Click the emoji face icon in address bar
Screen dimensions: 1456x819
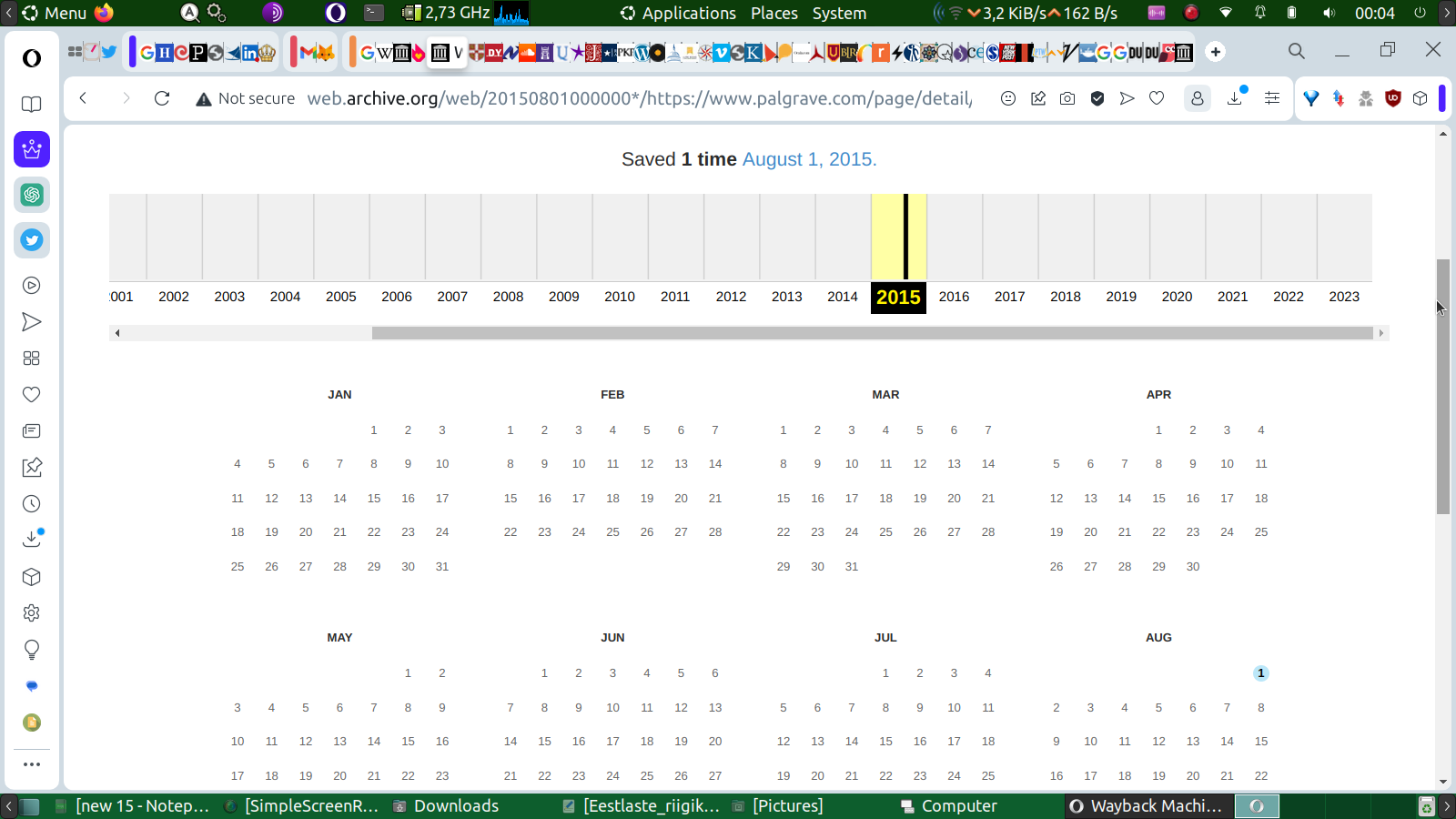click(x=1008, y=98)
